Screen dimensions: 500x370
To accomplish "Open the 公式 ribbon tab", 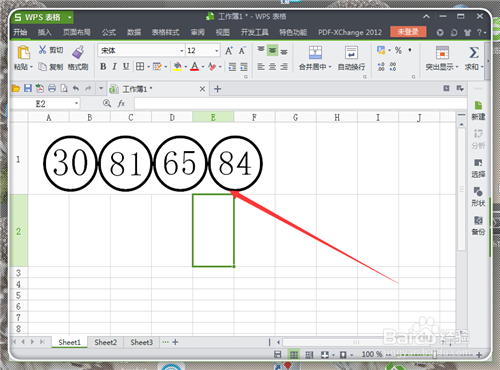I will coord(109,32).
